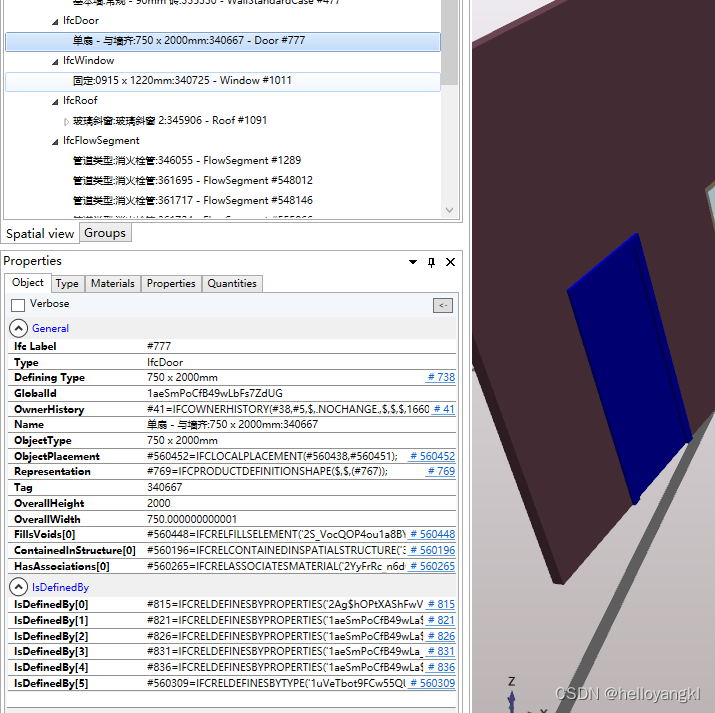Follow the # 815 IsDefinedBy link
The image size is (715, 713).
[x=441, y=604]
